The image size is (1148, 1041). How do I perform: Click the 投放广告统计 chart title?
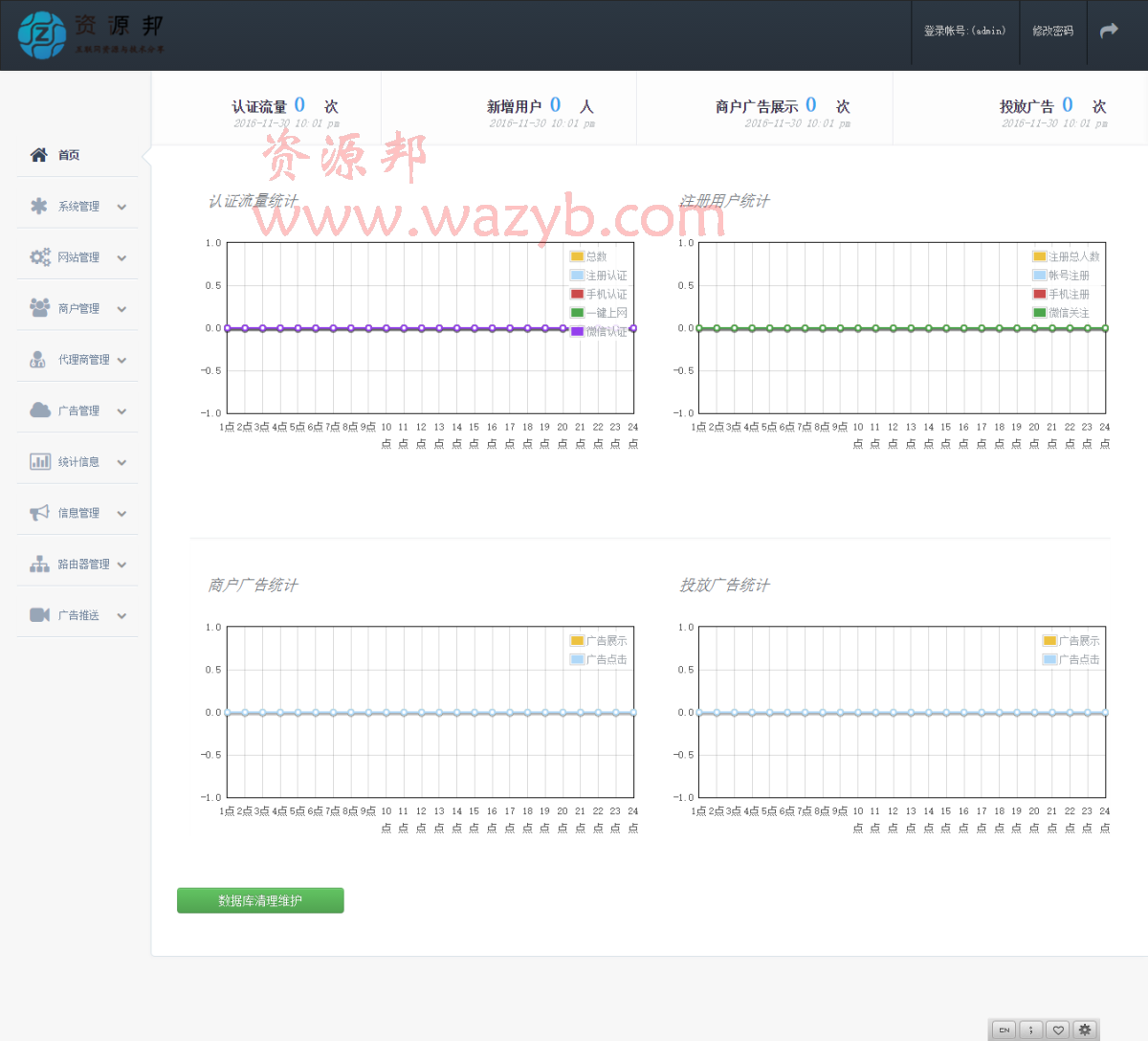[x=724, y=585]
